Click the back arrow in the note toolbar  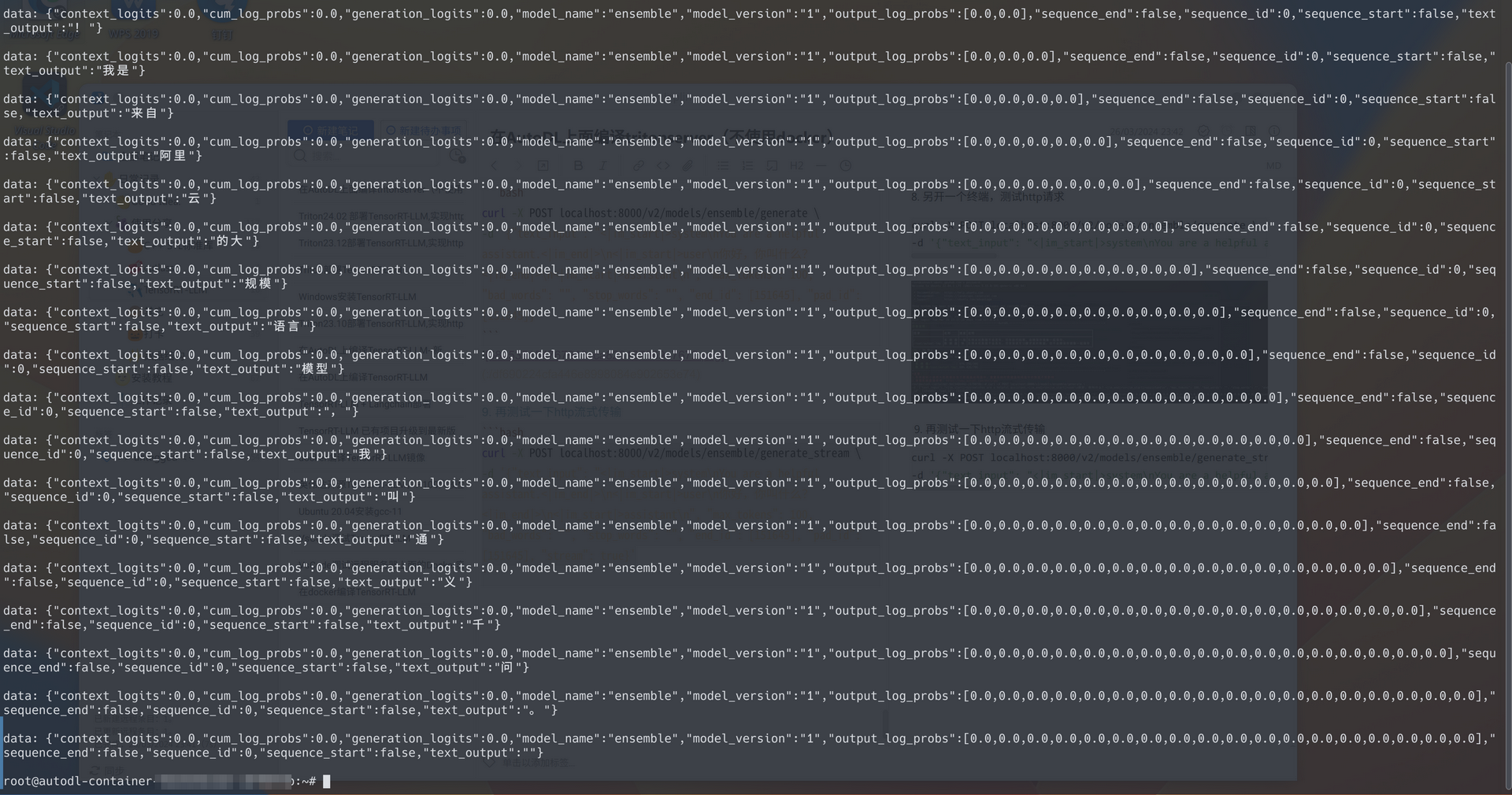coord(494,165)
